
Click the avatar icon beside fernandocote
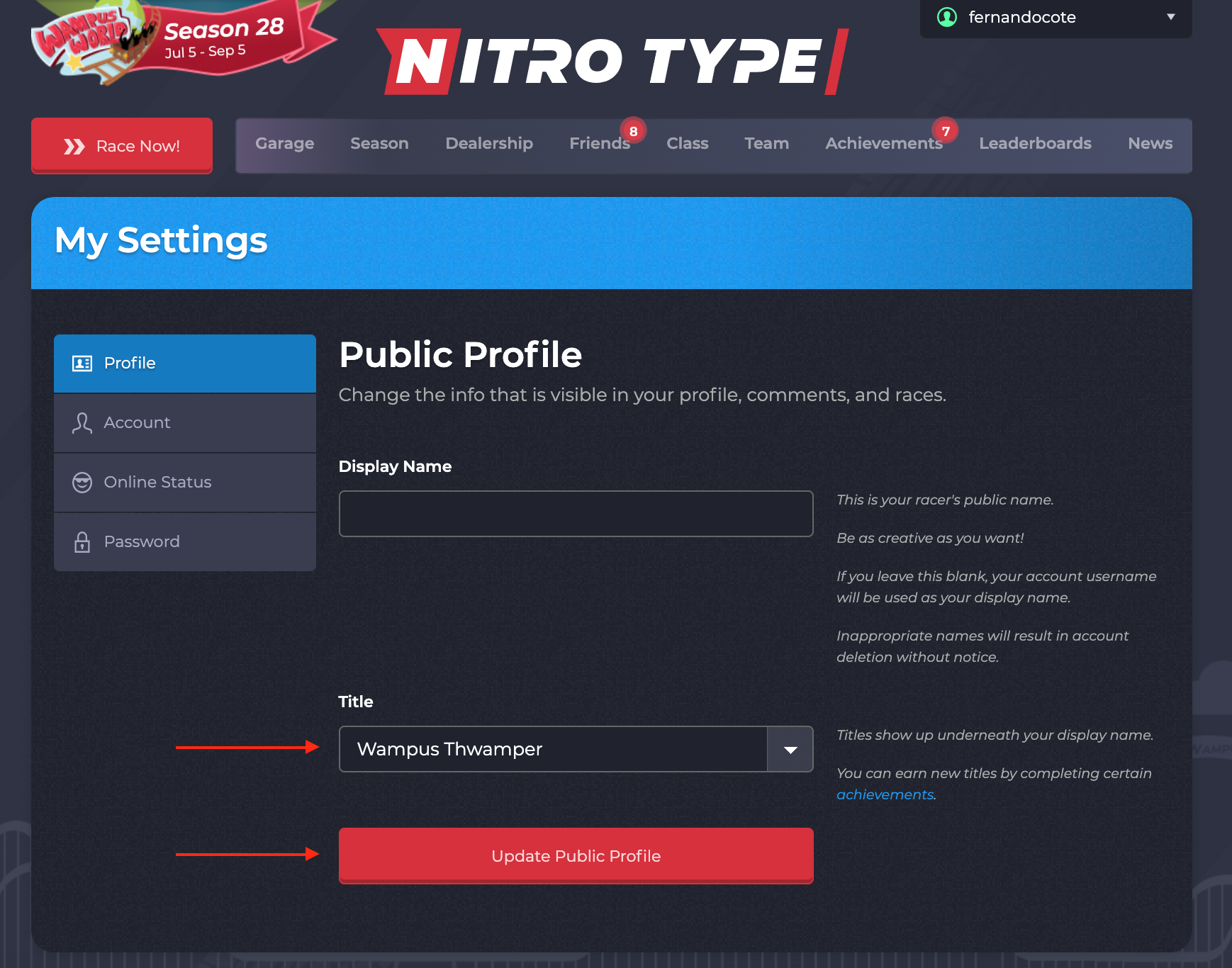tap(947, 17)
